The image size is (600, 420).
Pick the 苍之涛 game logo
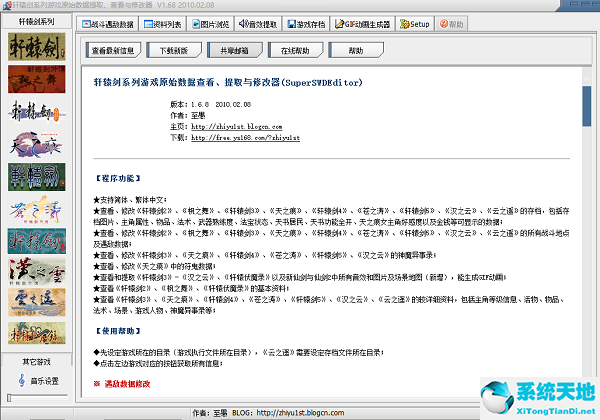click(37, 210)
